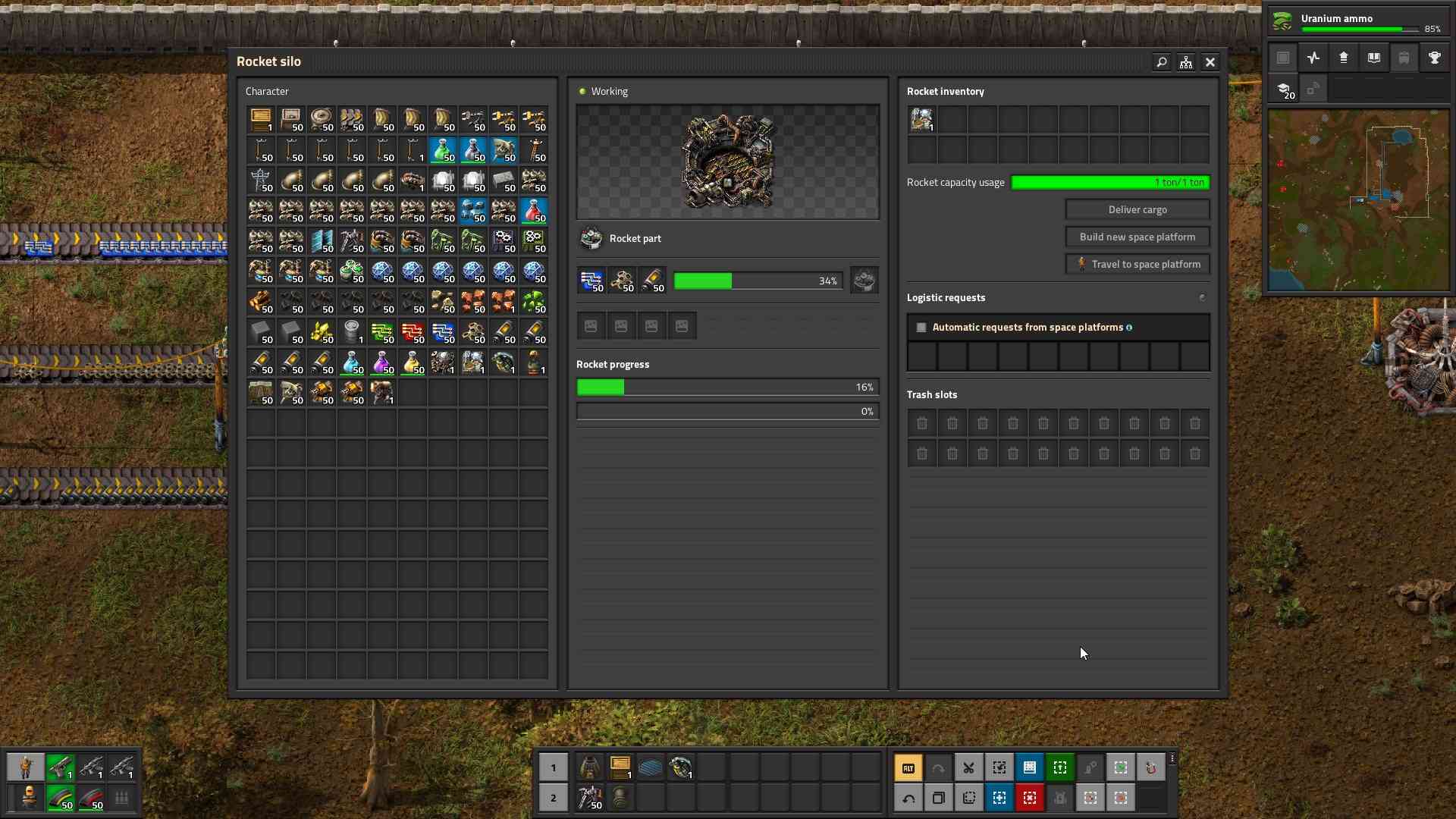Select the red deconstruction planner tool
The height and width of the screenshot is (819, 1456).
[1029, 798]
